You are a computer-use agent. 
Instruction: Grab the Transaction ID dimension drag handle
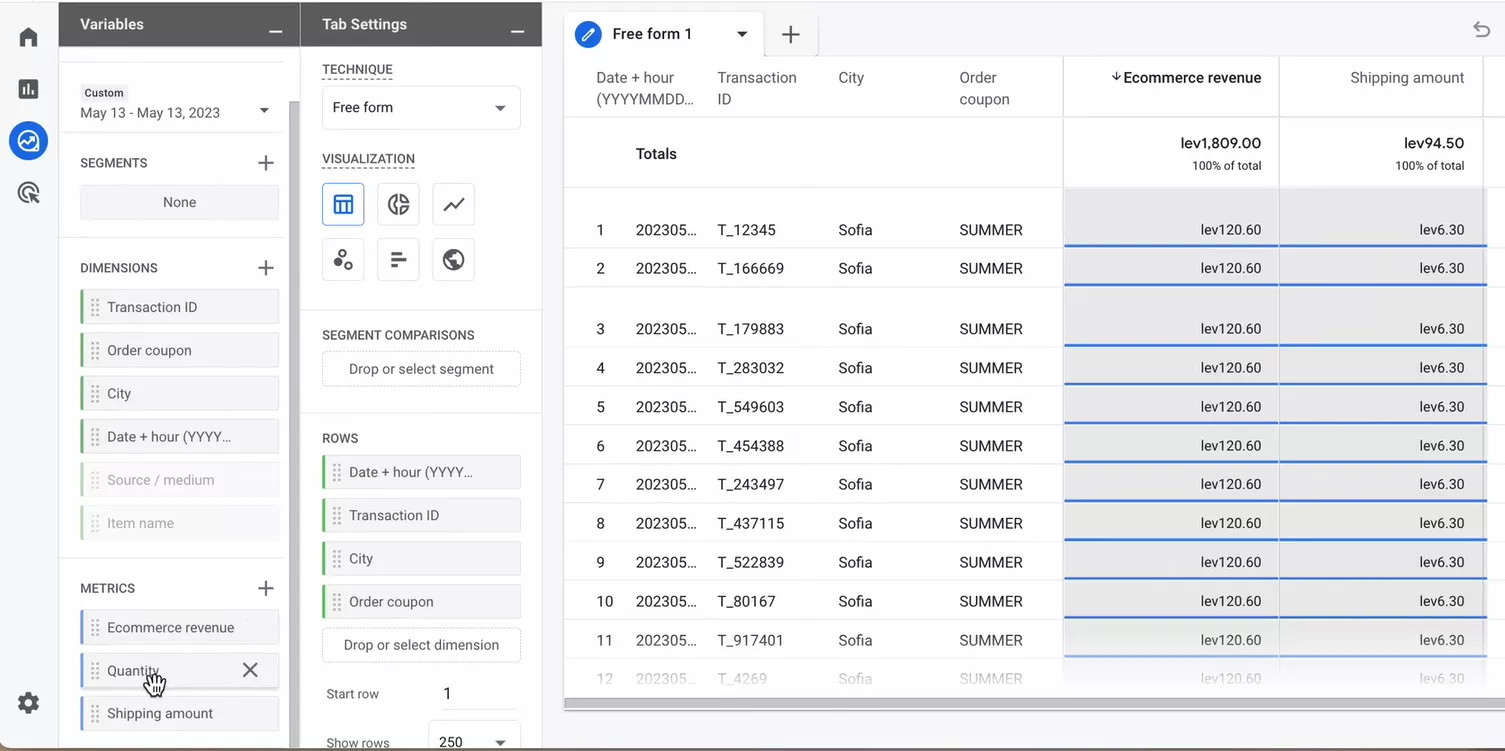[95, 307]
